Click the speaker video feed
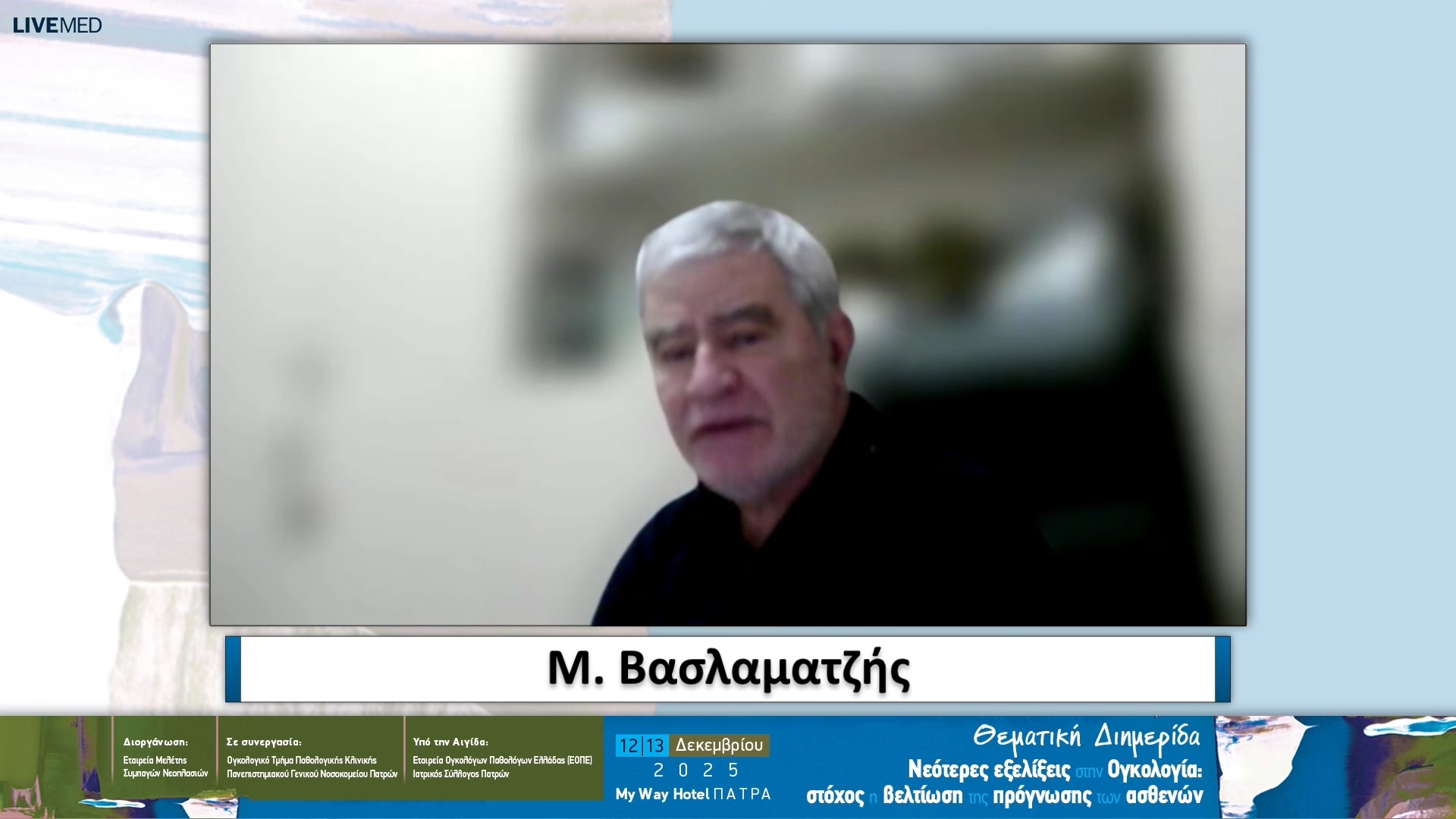The width and height of the screenshot is (1456, 819). click(x=727, y=334)
